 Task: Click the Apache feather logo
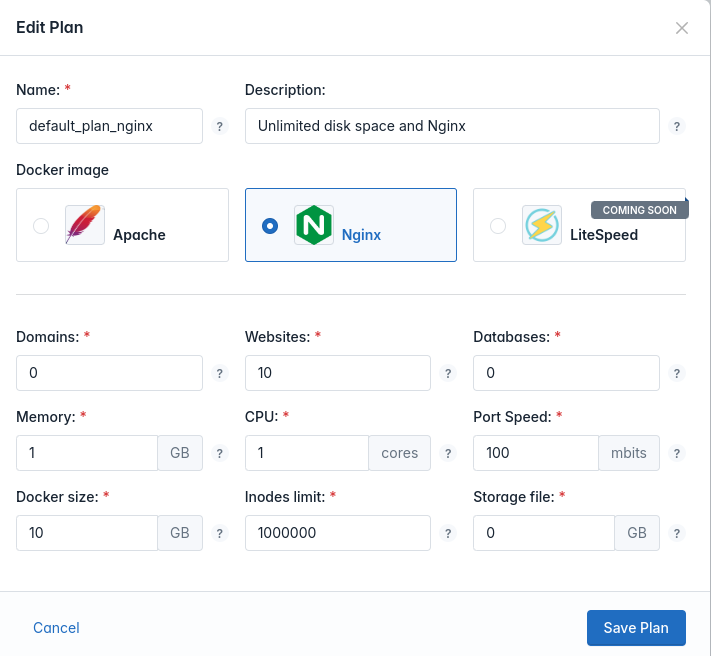[85, 225]
